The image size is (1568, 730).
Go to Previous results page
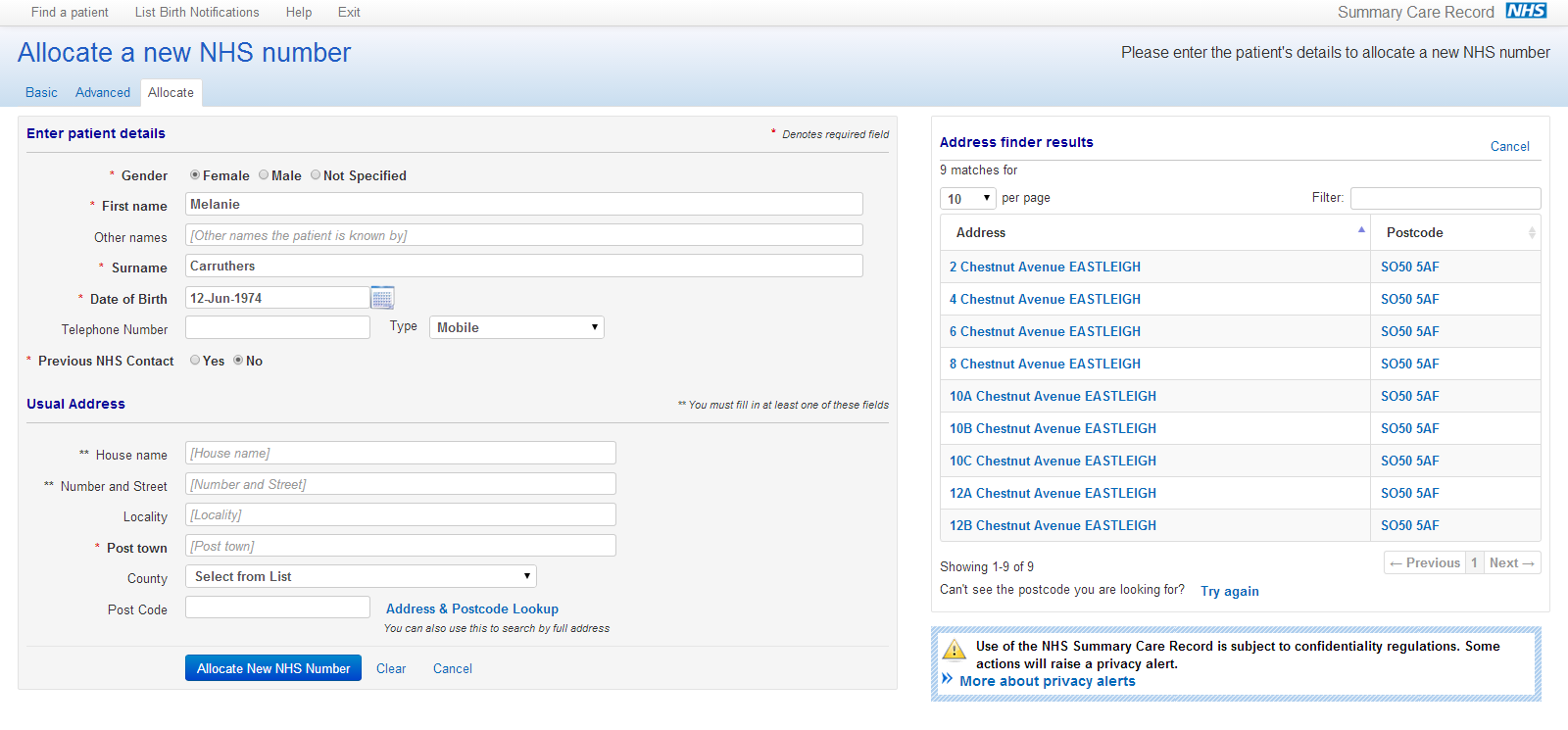pos(1425,562)
